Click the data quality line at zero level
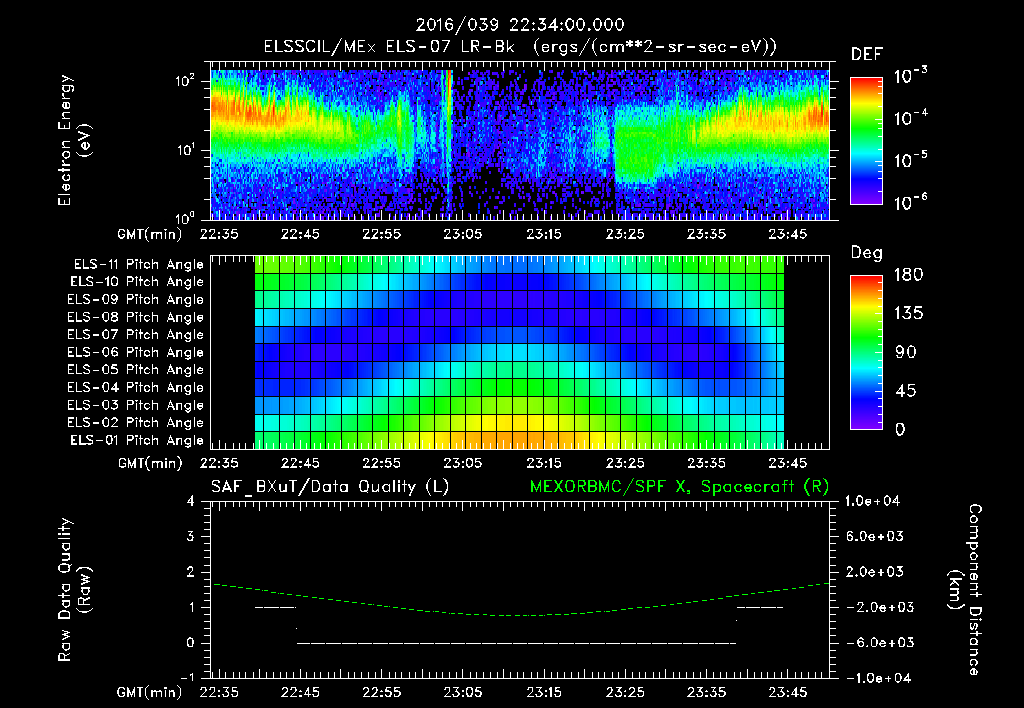 point(516,643)
